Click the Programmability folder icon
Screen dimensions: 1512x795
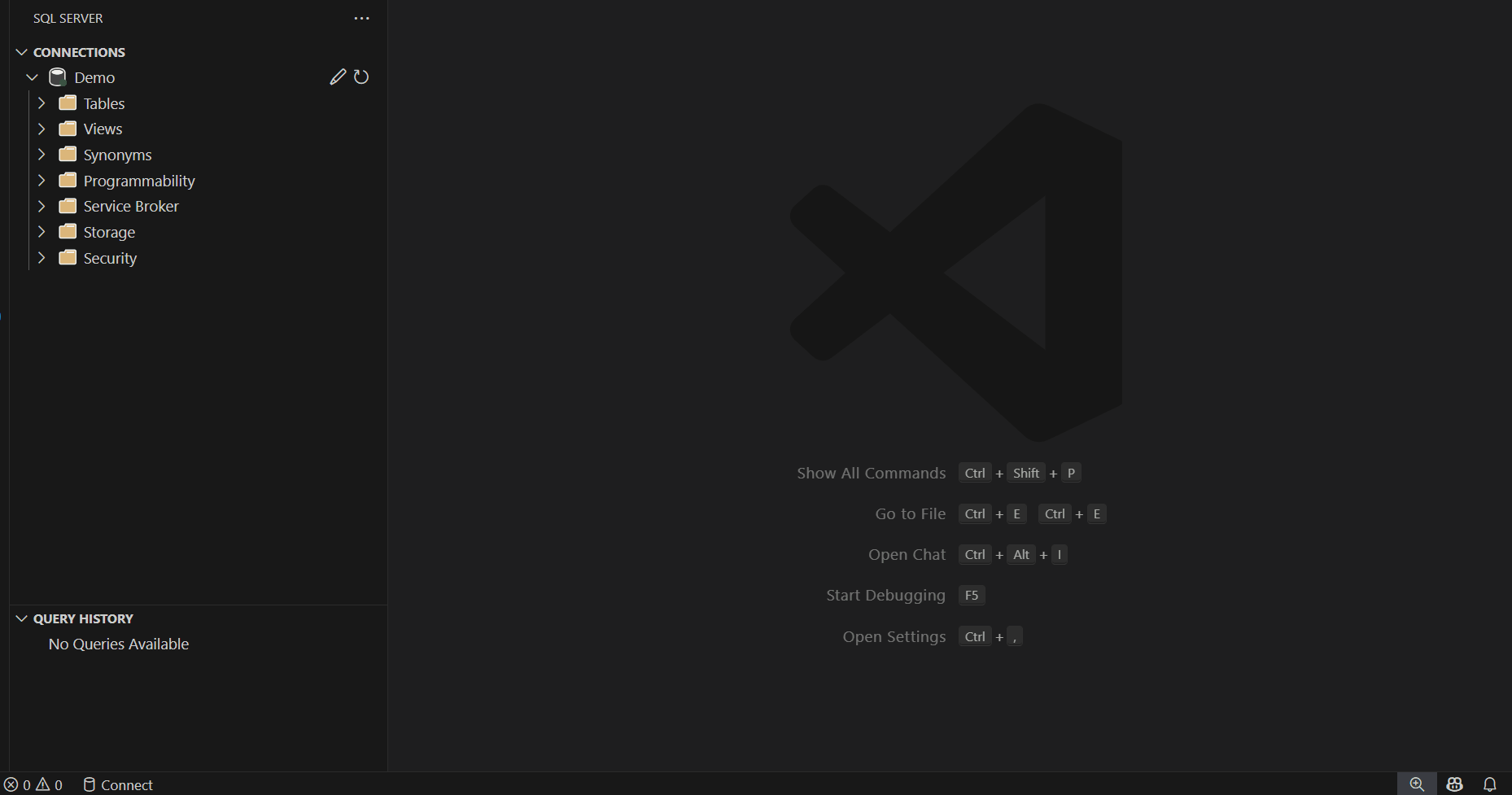(68, 180)
